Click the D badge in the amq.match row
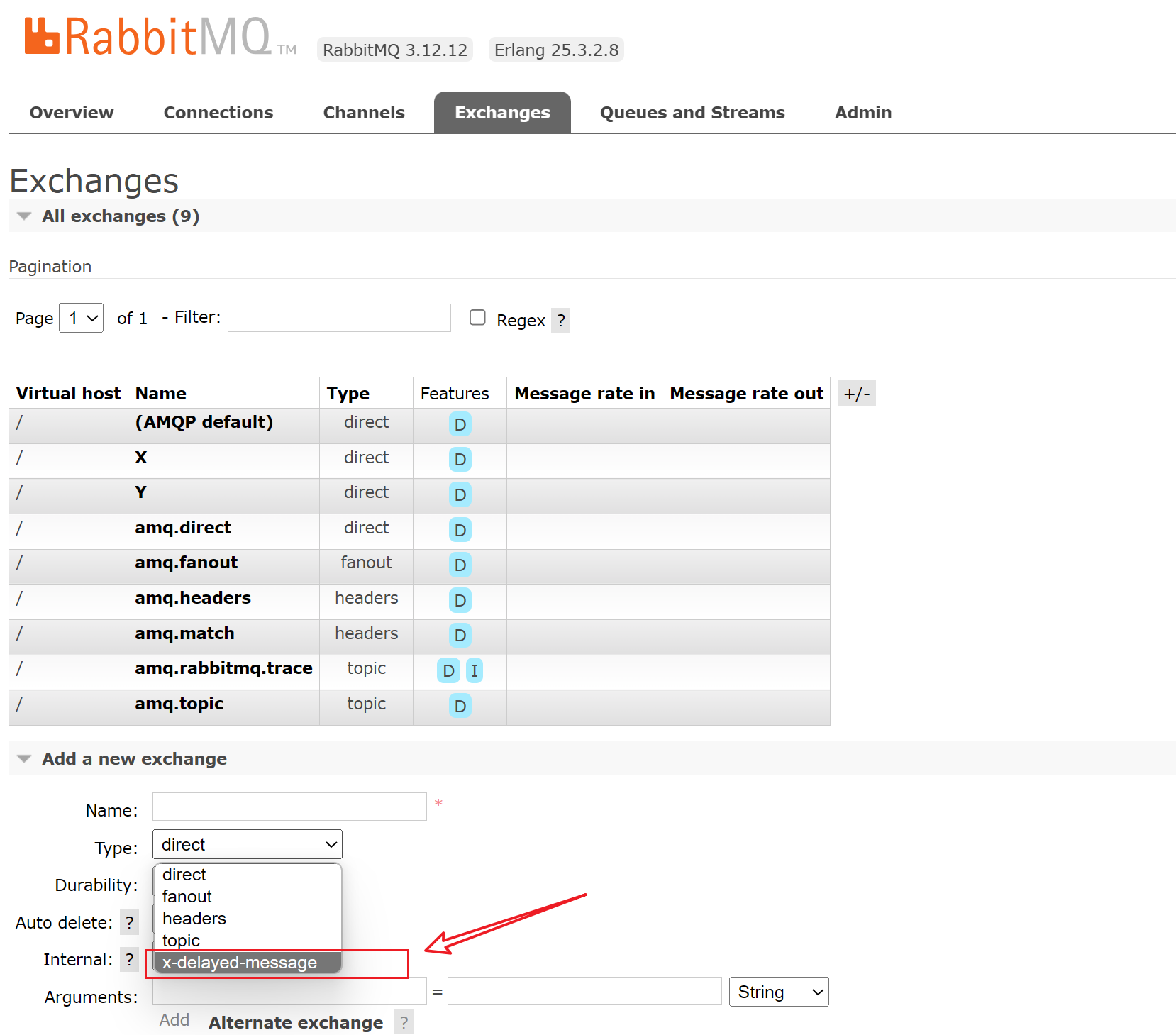Viewport: 1176px width, 1035px height. (x=460, y=635)
